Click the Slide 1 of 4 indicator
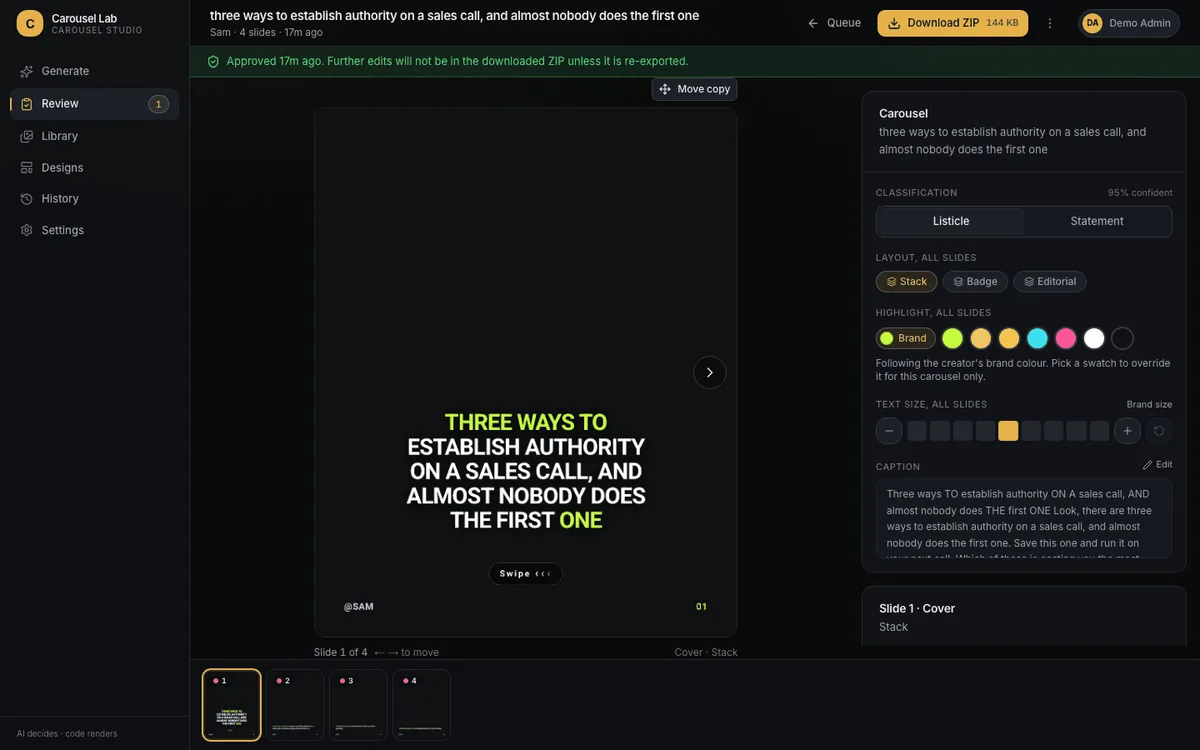The width and height of the screenshot is (1200, 750). 340,653
